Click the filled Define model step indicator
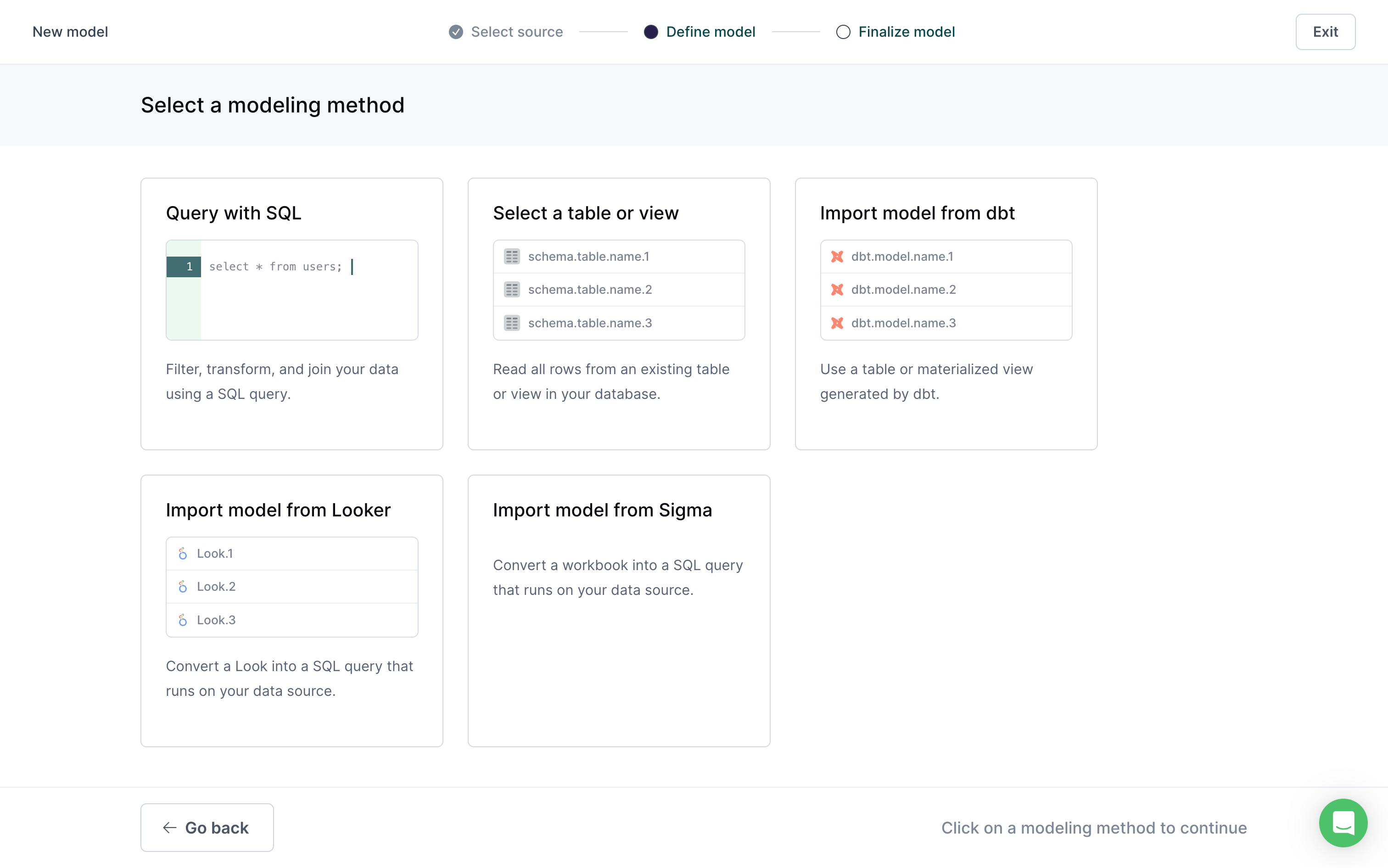This screenshot has width=1388, height=868. tap(651, 32)
